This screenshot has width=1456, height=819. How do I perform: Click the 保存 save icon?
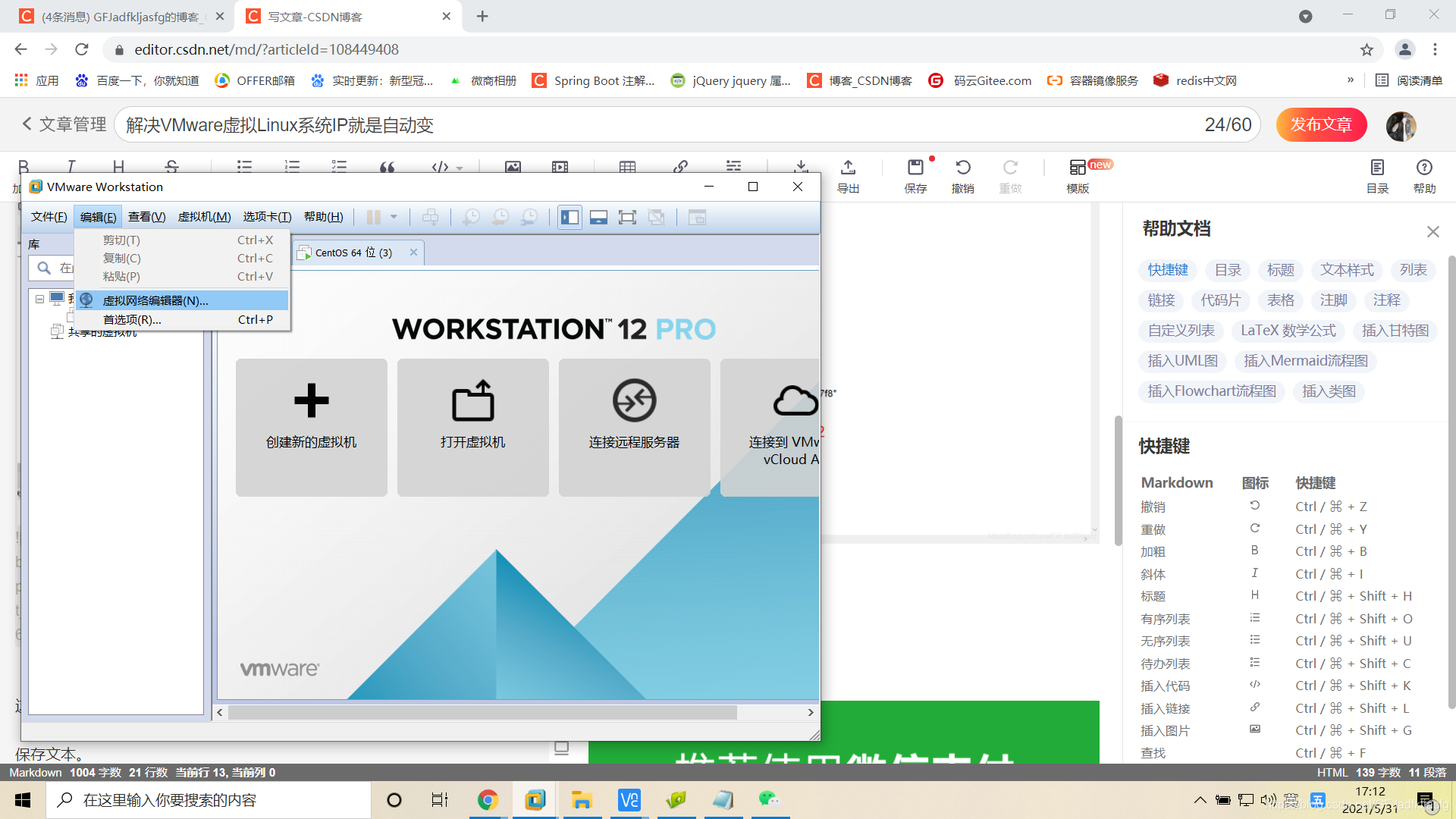tap(915, 176)
